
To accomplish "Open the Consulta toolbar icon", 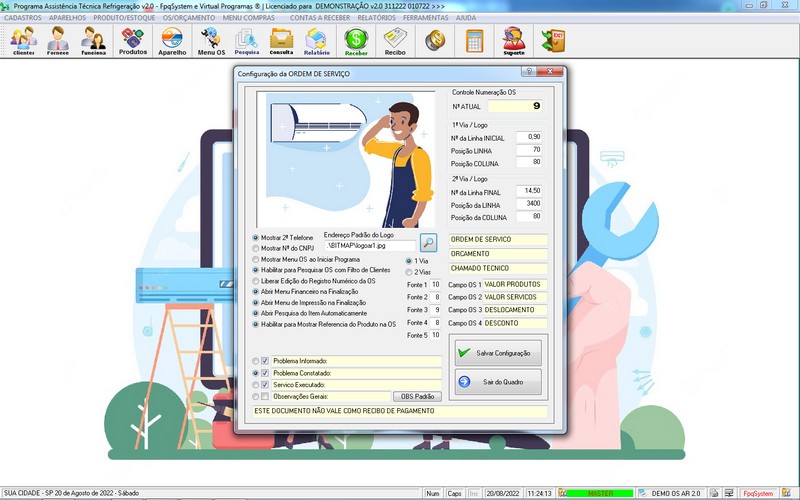I will coord(281,41).
